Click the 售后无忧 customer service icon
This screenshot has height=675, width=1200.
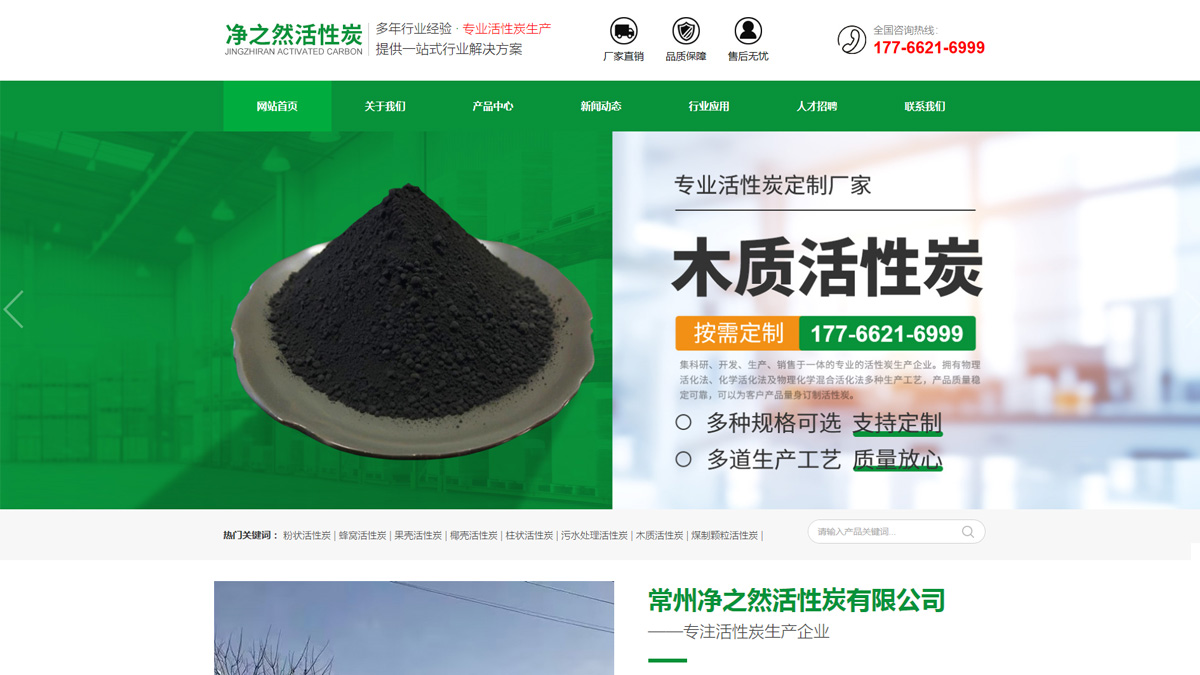click(749, 30)
